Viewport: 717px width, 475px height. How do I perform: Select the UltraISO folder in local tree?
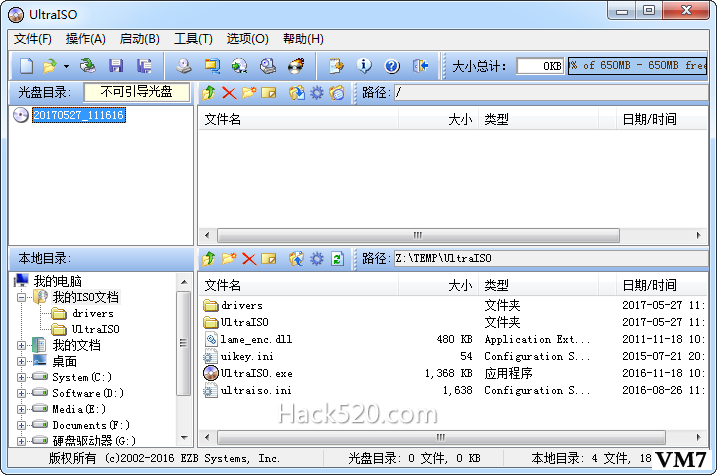[x=96, y=329]
